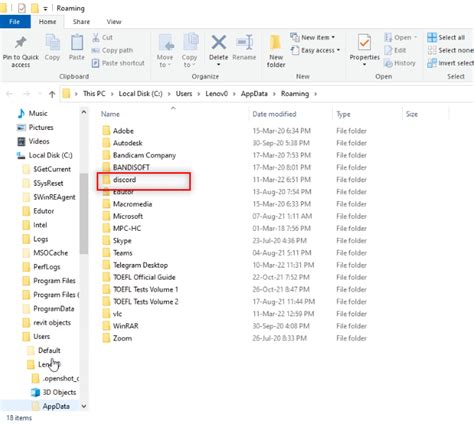This screenshot has height=425, width=474.
Task: Select the Telegram Desktop folder
Action: tap(140, 265)
